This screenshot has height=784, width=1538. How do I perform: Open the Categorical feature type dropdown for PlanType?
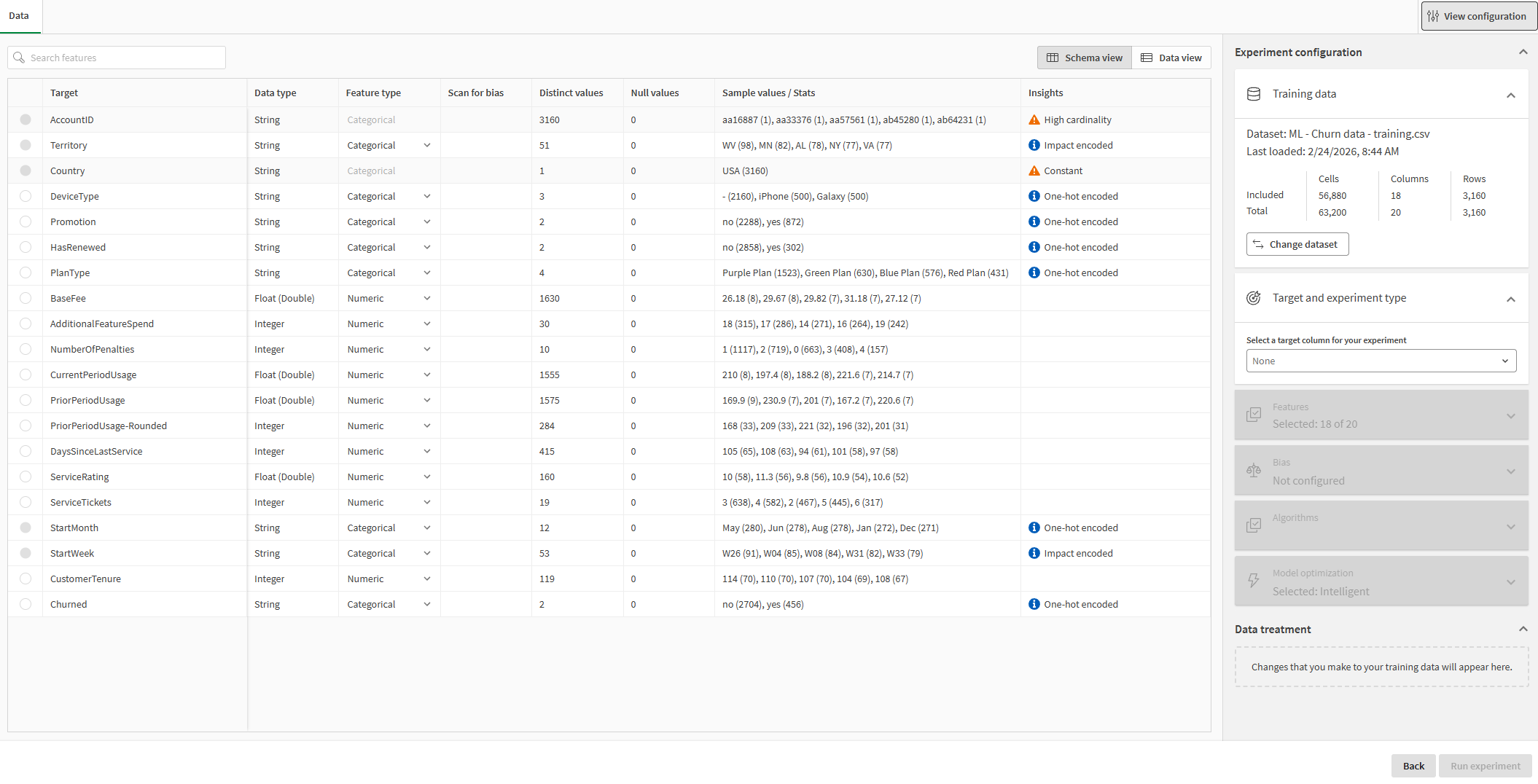point(389,273)
